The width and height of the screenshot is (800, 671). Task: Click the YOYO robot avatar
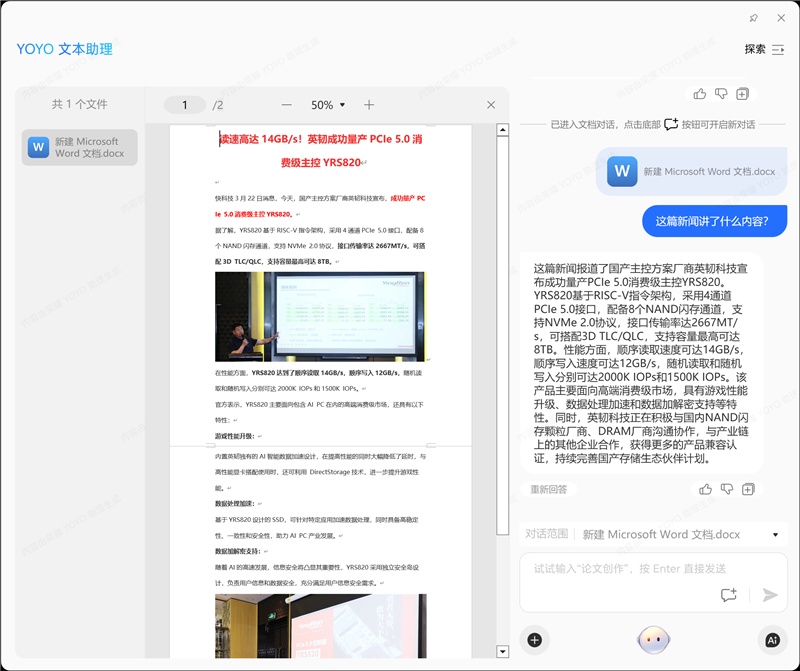(653, 639)
